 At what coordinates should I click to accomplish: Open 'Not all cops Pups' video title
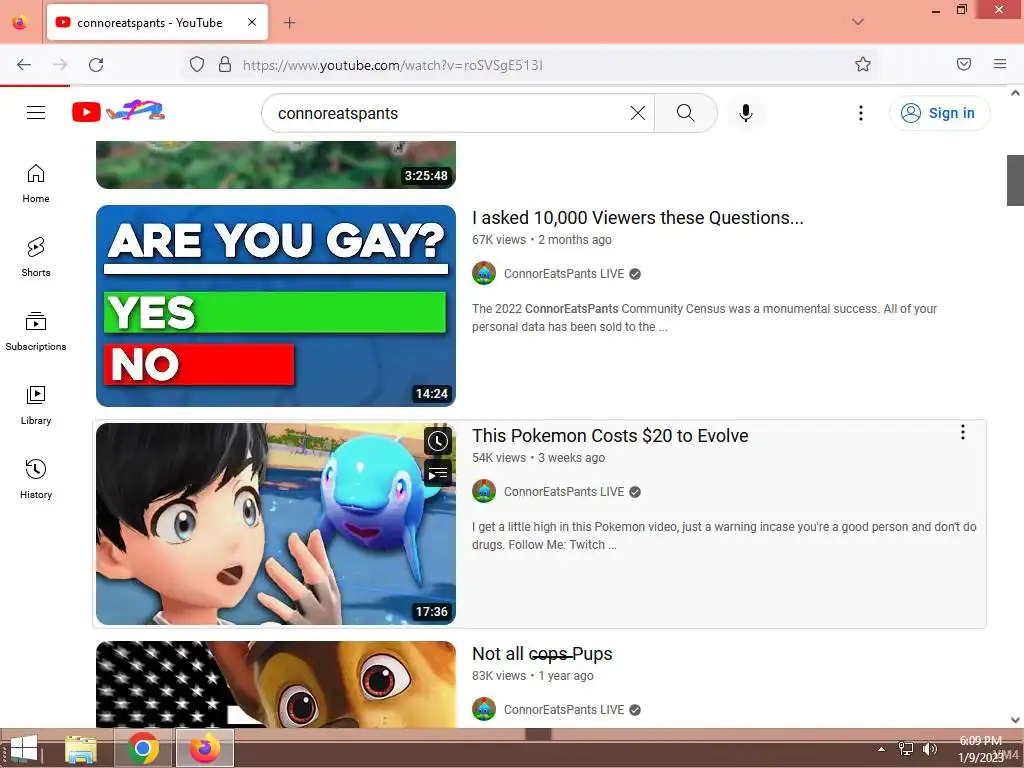pyautogui.click(x=542, y=654)
